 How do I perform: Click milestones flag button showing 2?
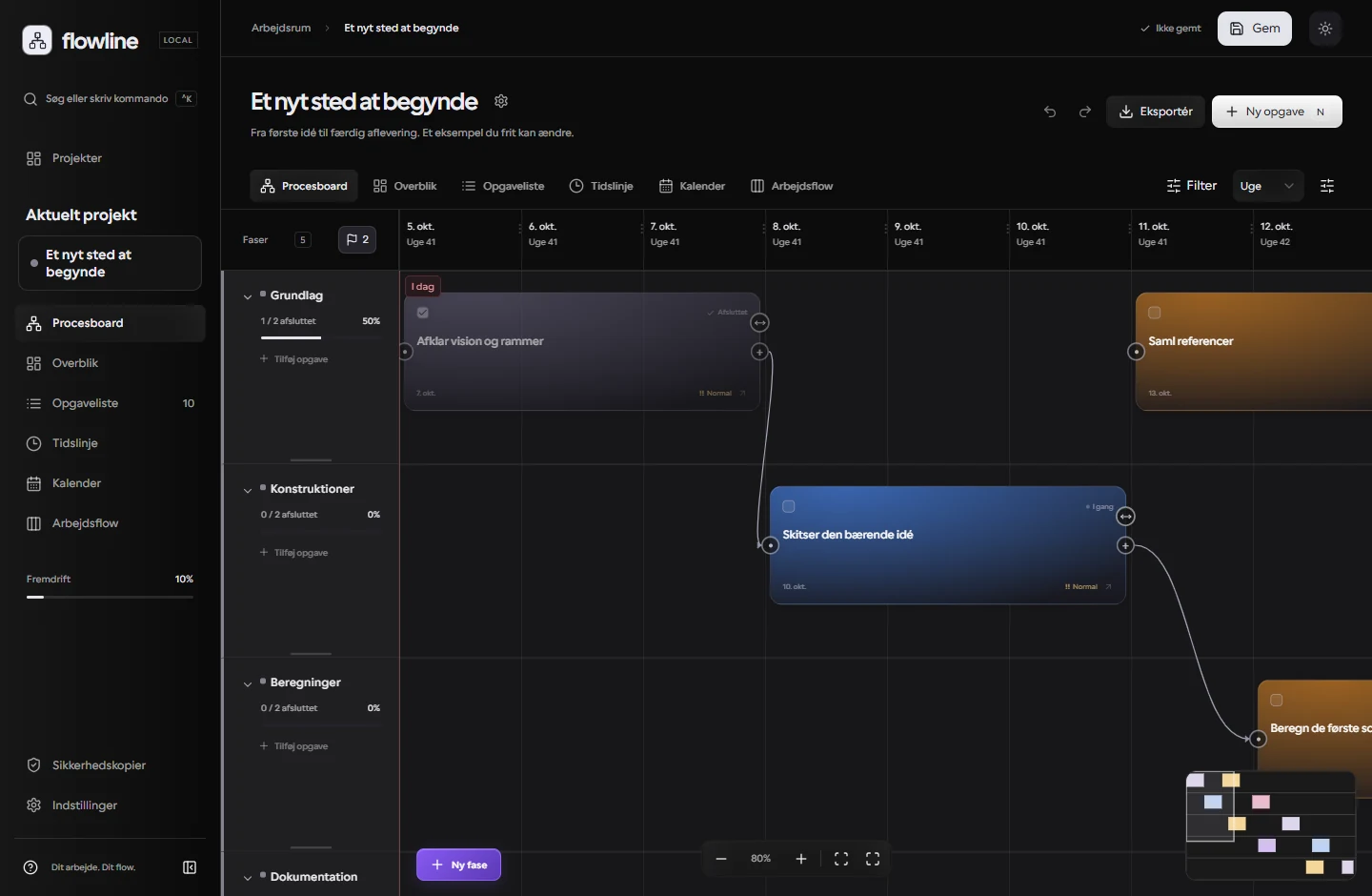(357, 239)
